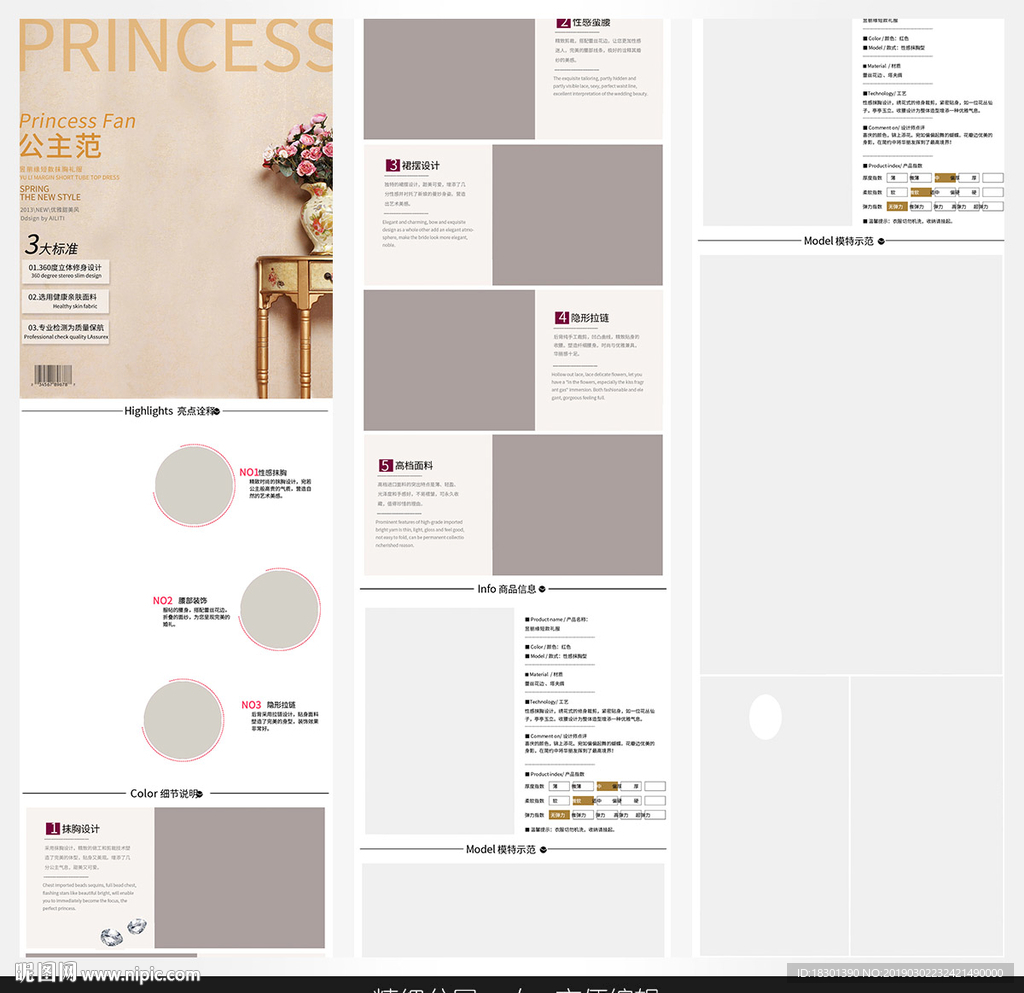Click the pink rose flower vase
The width and height of the screenshot is (1024, 993).
pyautogui.click(x=308, y=175)
